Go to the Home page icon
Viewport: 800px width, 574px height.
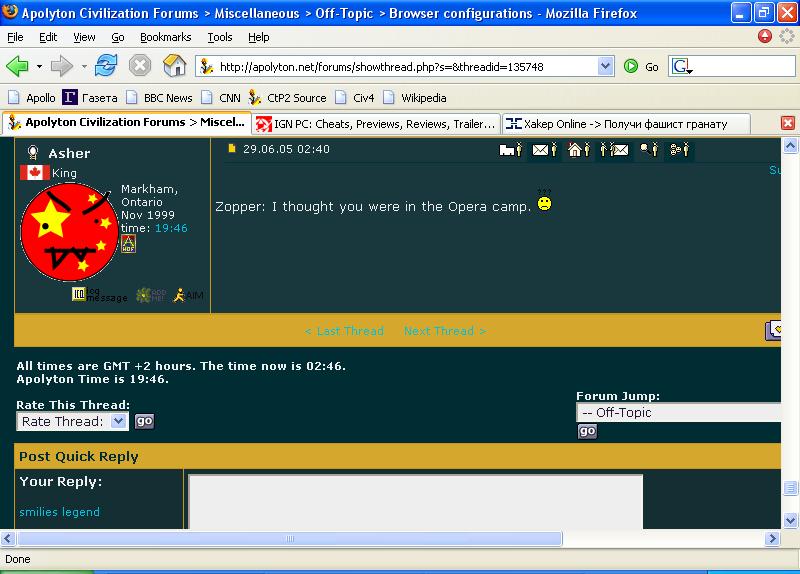coord(174,66)
